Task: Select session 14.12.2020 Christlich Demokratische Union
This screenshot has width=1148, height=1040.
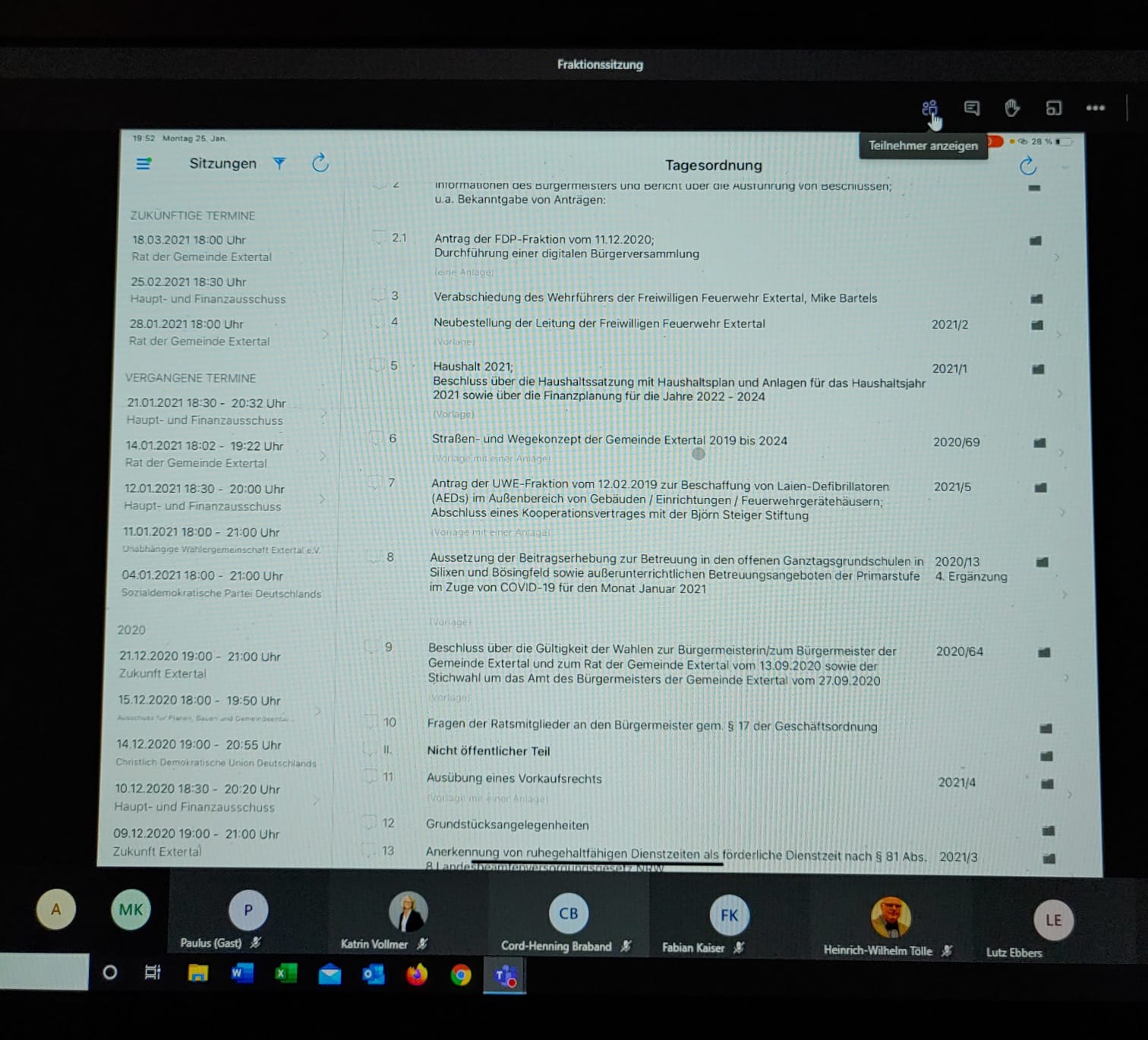Action: (x=216, y=753)
